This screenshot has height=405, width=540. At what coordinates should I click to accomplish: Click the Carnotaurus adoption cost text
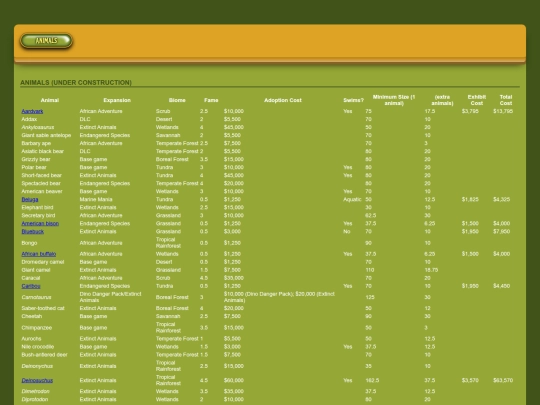pyautogui.click(x=279, y=297)
